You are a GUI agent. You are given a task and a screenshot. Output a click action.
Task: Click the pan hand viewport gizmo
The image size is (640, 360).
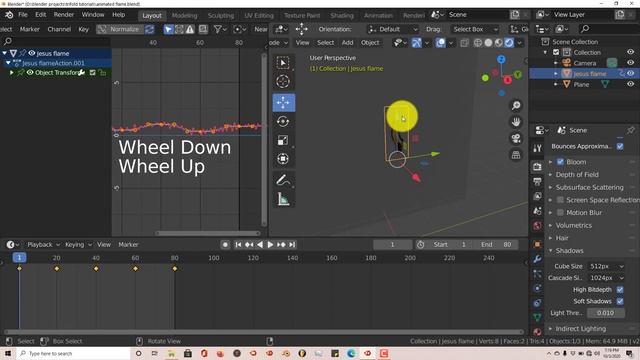click(516, 122)
